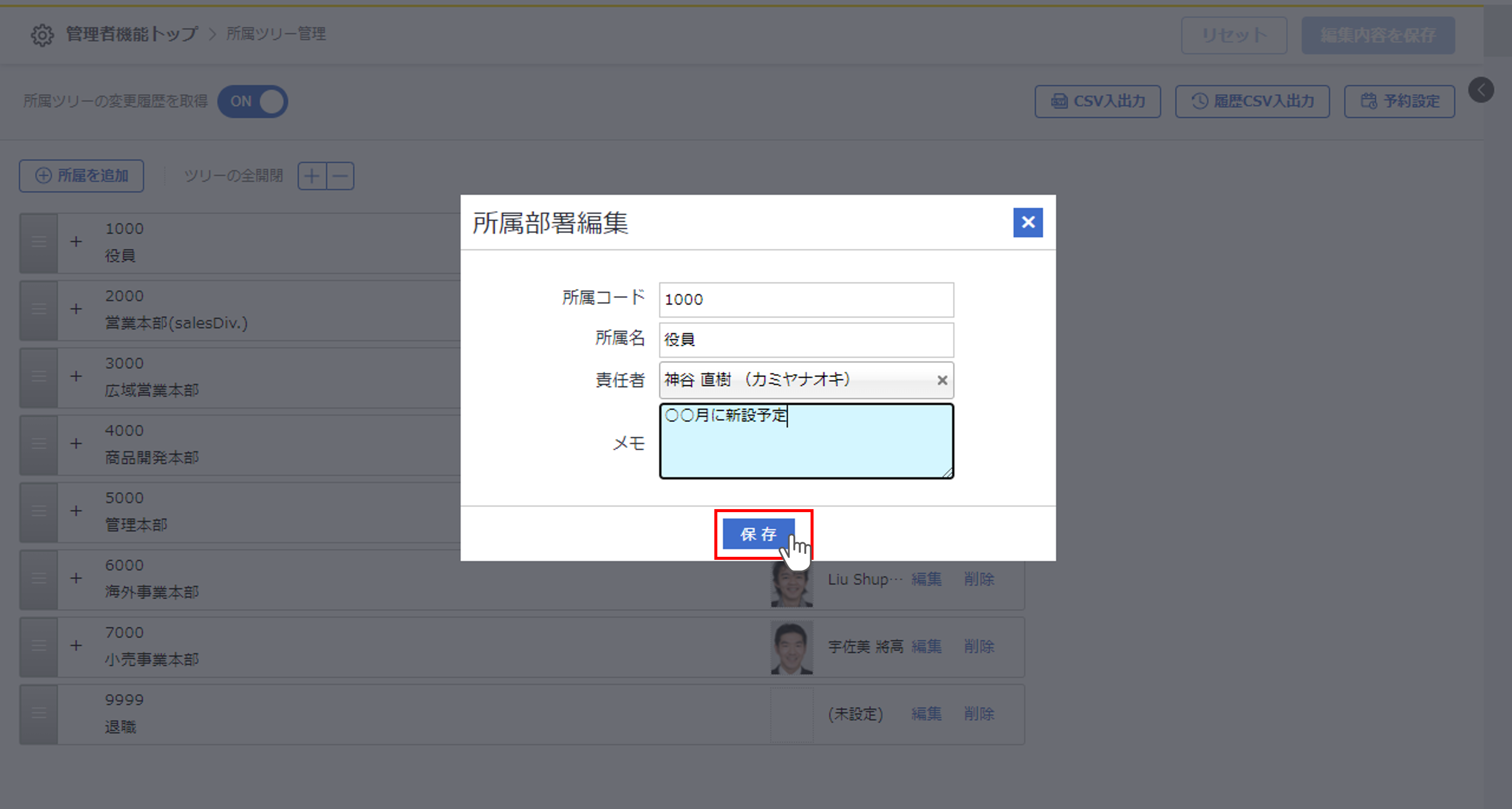
Task: Click the 編集内容を保存 button
Action: point(1378,35)
